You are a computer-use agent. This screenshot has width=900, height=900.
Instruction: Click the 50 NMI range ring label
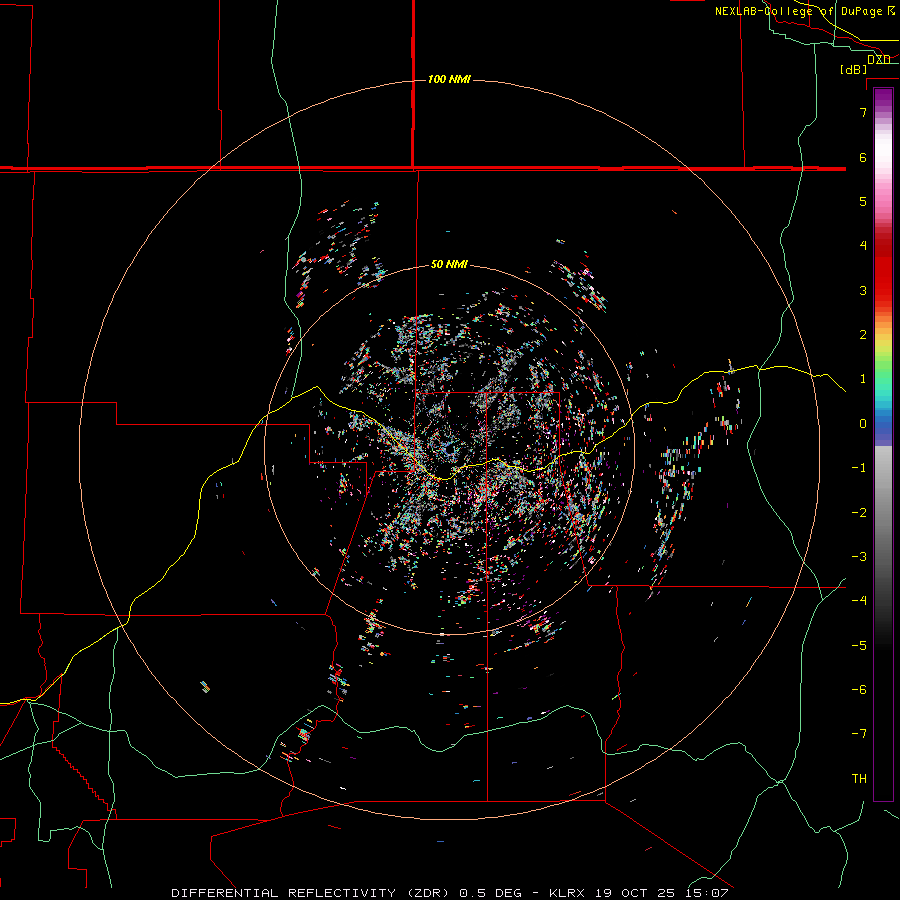(449, 265)
